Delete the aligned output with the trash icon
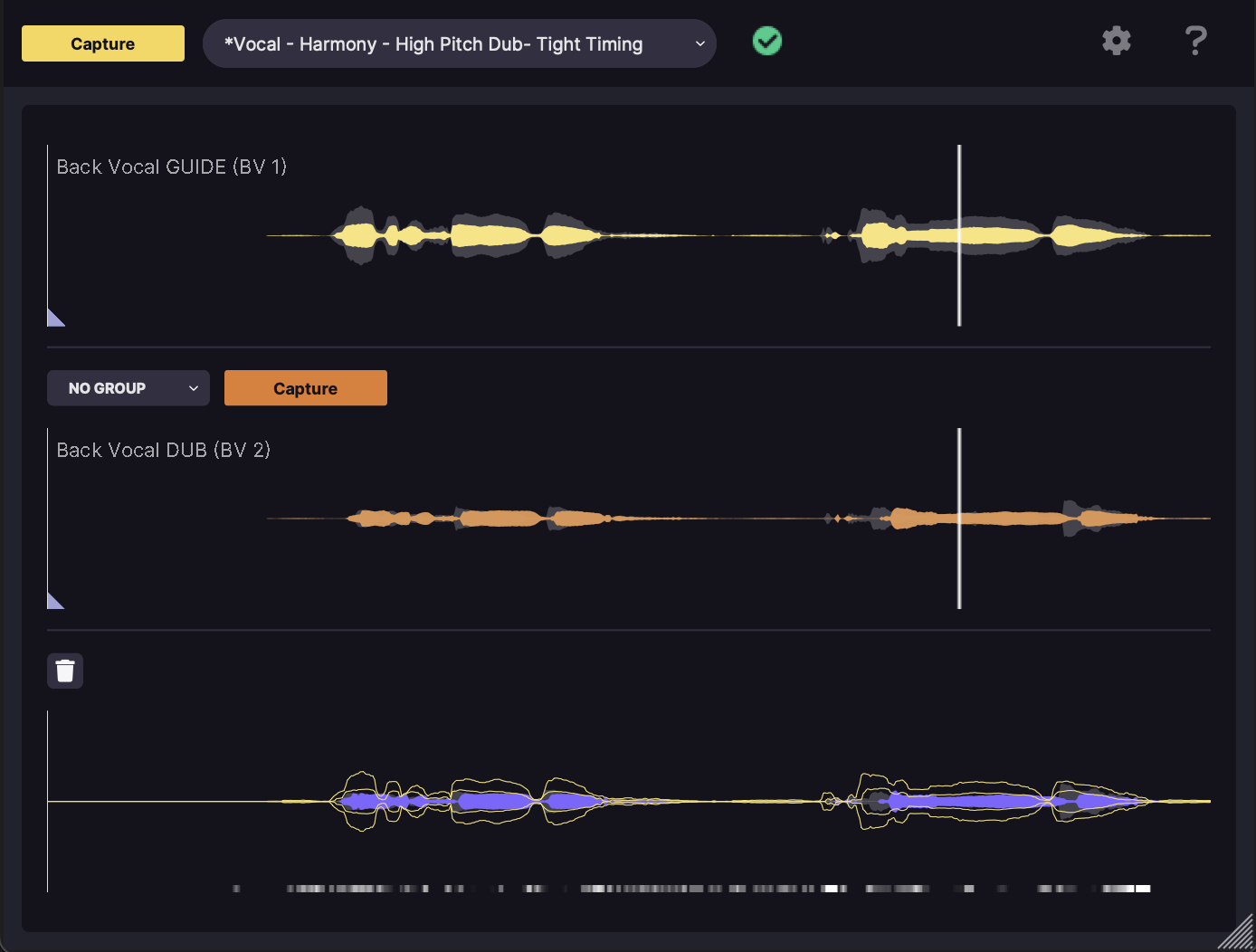The height and width of the screenshot is (952, 1256). click(x=65, y=671)
